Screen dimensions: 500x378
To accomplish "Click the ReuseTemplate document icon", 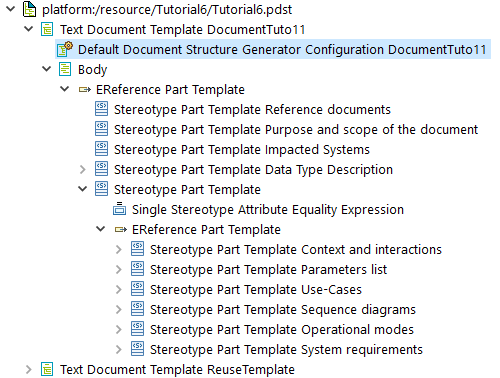I will pyautogui.click(x=47, y=369).
